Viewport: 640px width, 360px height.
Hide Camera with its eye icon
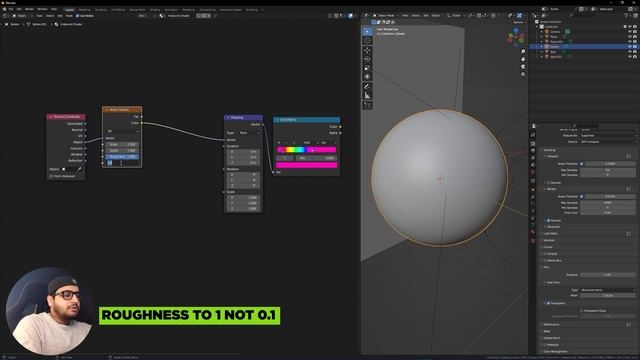tap(630, 31)
